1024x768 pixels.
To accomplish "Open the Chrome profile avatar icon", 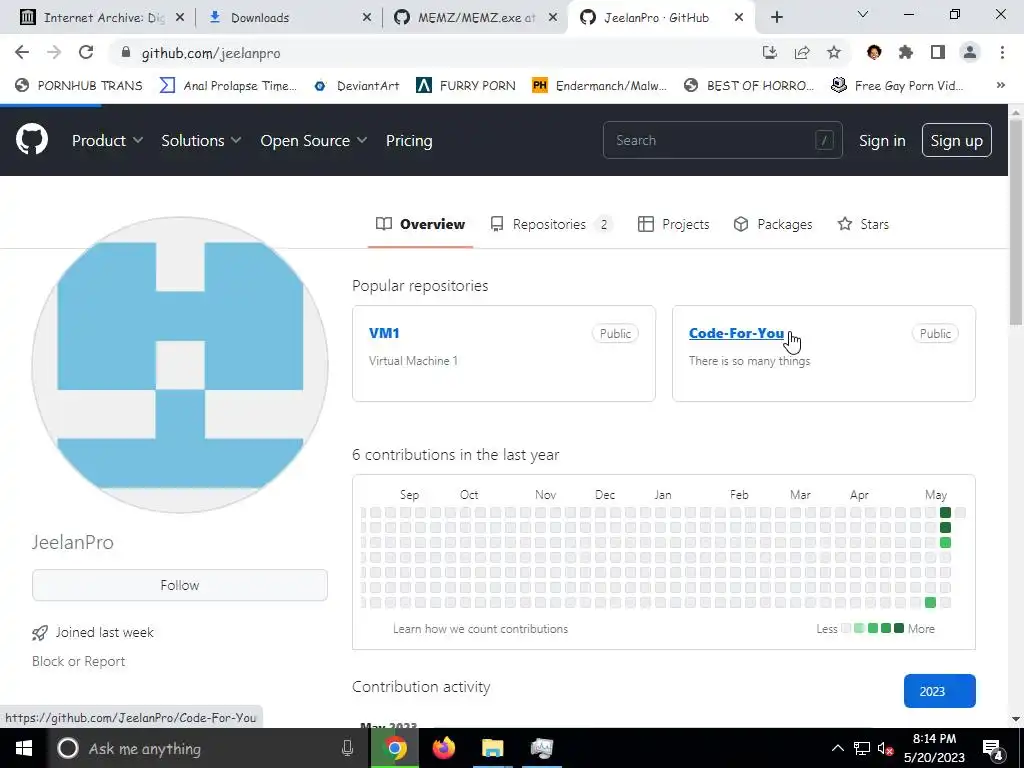I will [970, 52].
